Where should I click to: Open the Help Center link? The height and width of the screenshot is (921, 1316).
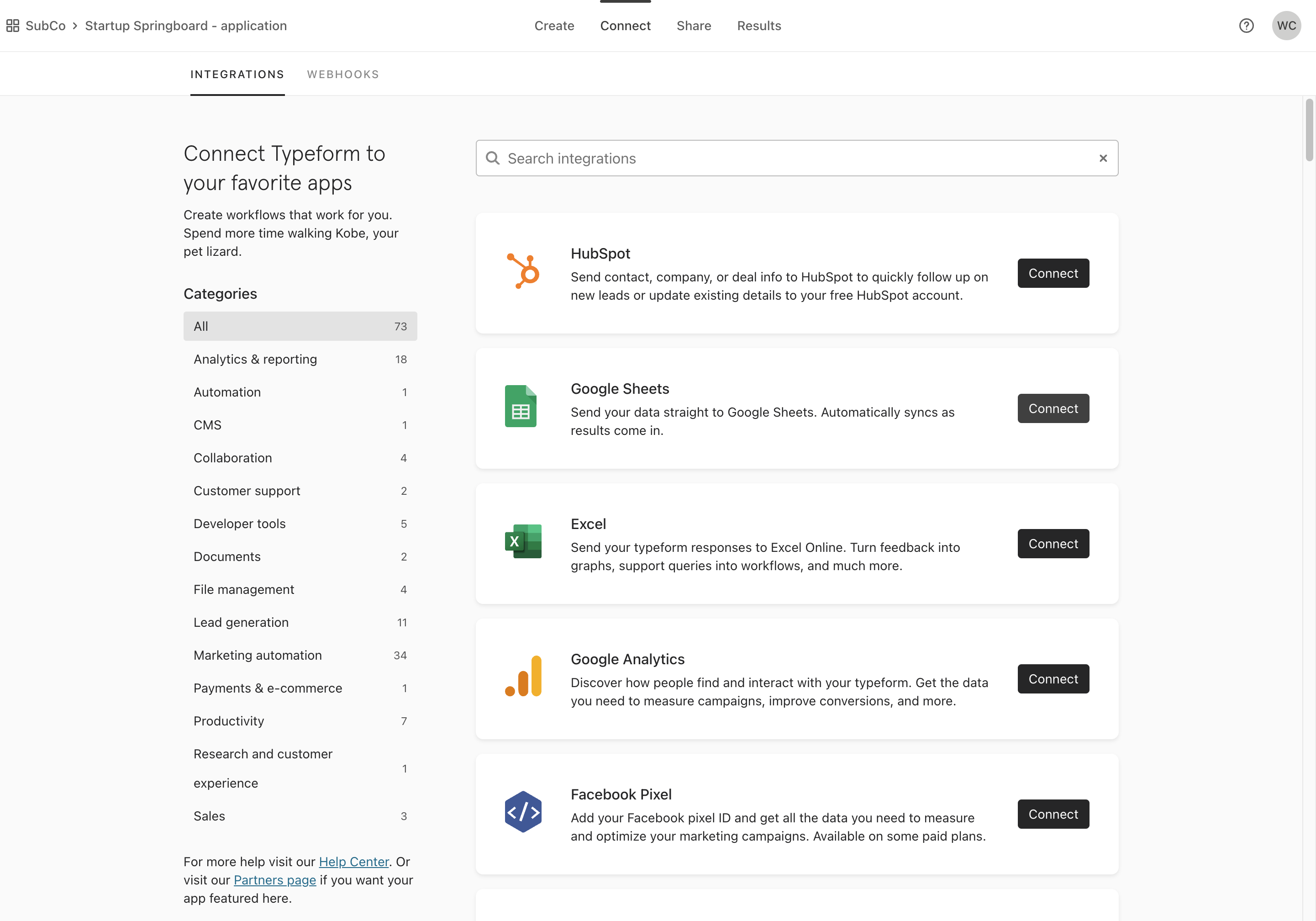point(353,862)
